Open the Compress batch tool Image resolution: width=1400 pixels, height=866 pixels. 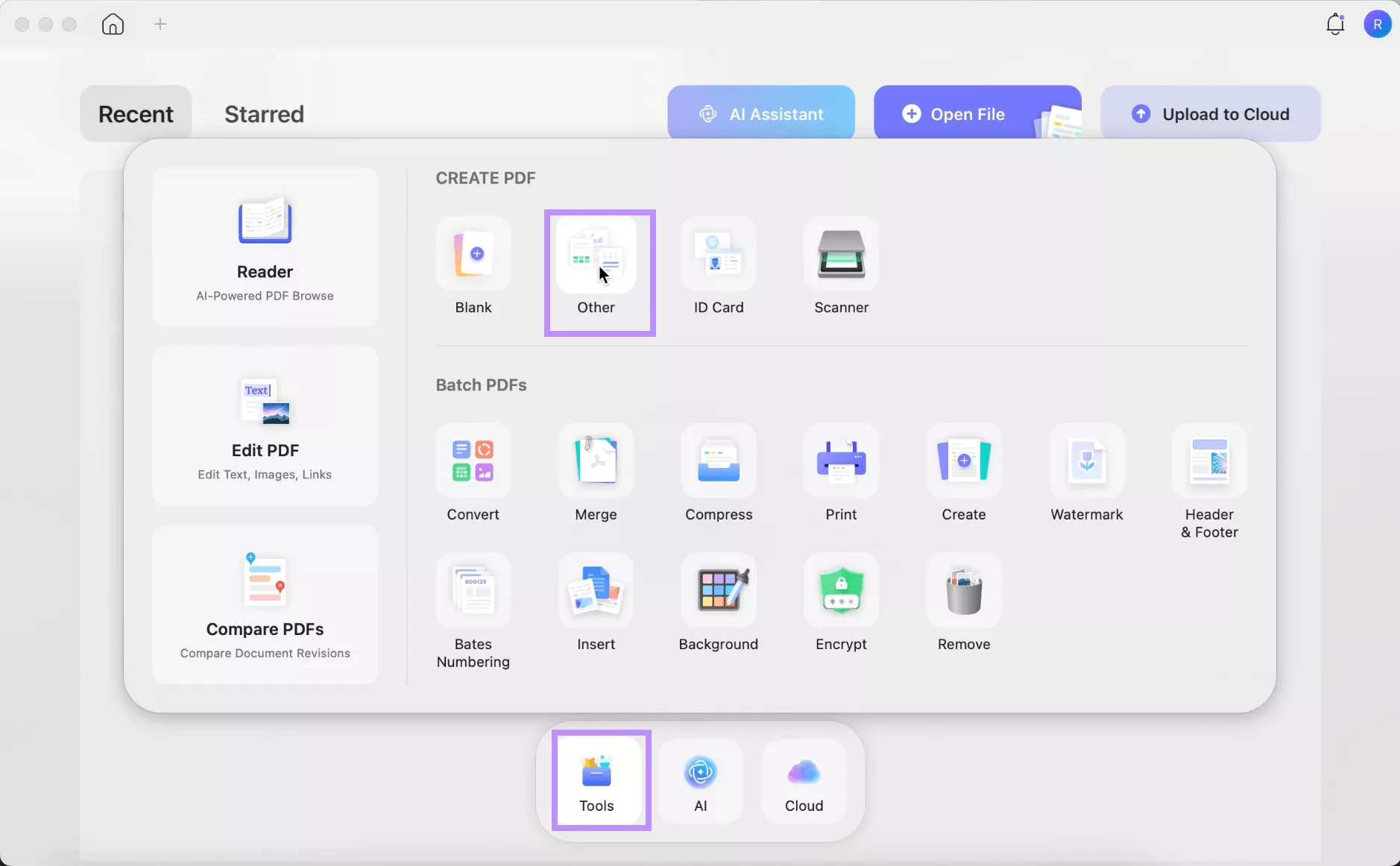719,461
